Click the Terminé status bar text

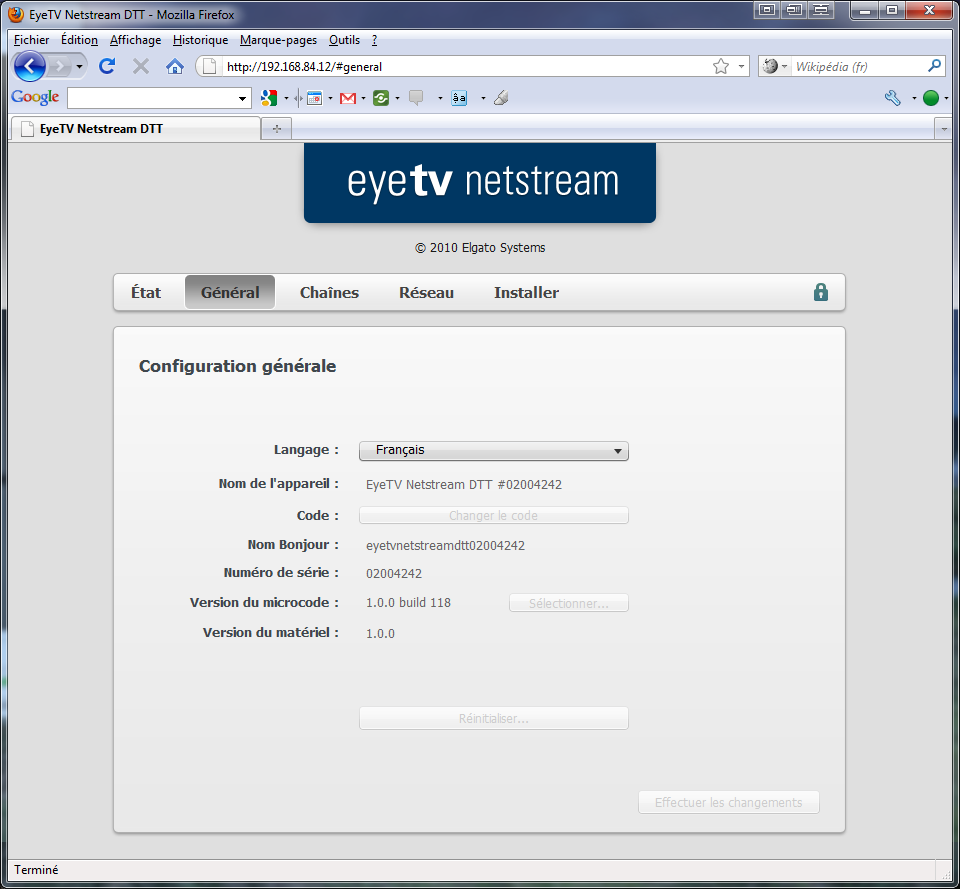(x=36, y=869)
